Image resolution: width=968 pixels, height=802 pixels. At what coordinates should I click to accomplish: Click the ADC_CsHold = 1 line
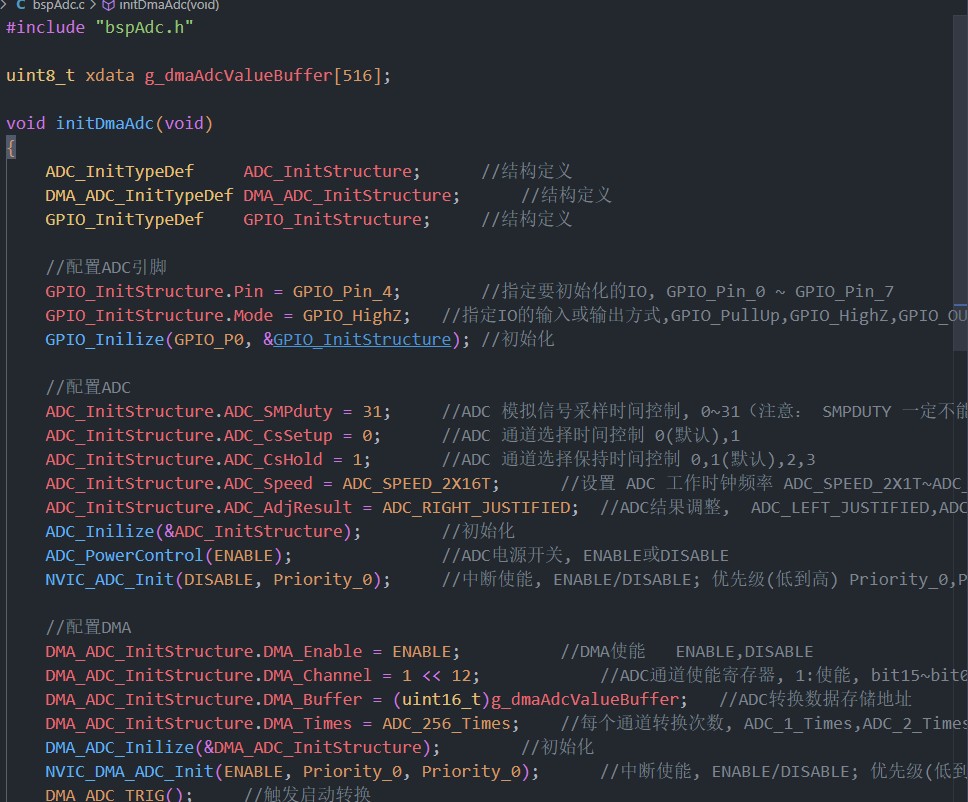208,460
